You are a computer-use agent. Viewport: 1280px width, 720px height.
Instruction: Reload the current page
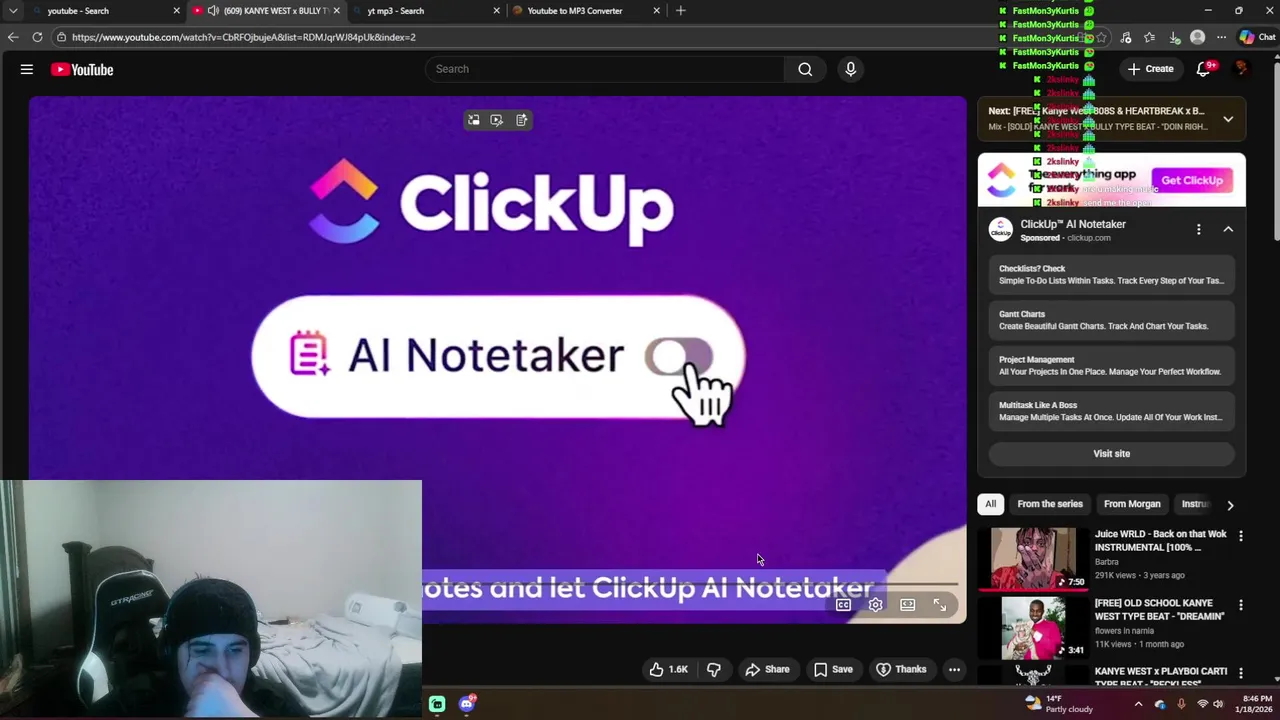[37, 37]
